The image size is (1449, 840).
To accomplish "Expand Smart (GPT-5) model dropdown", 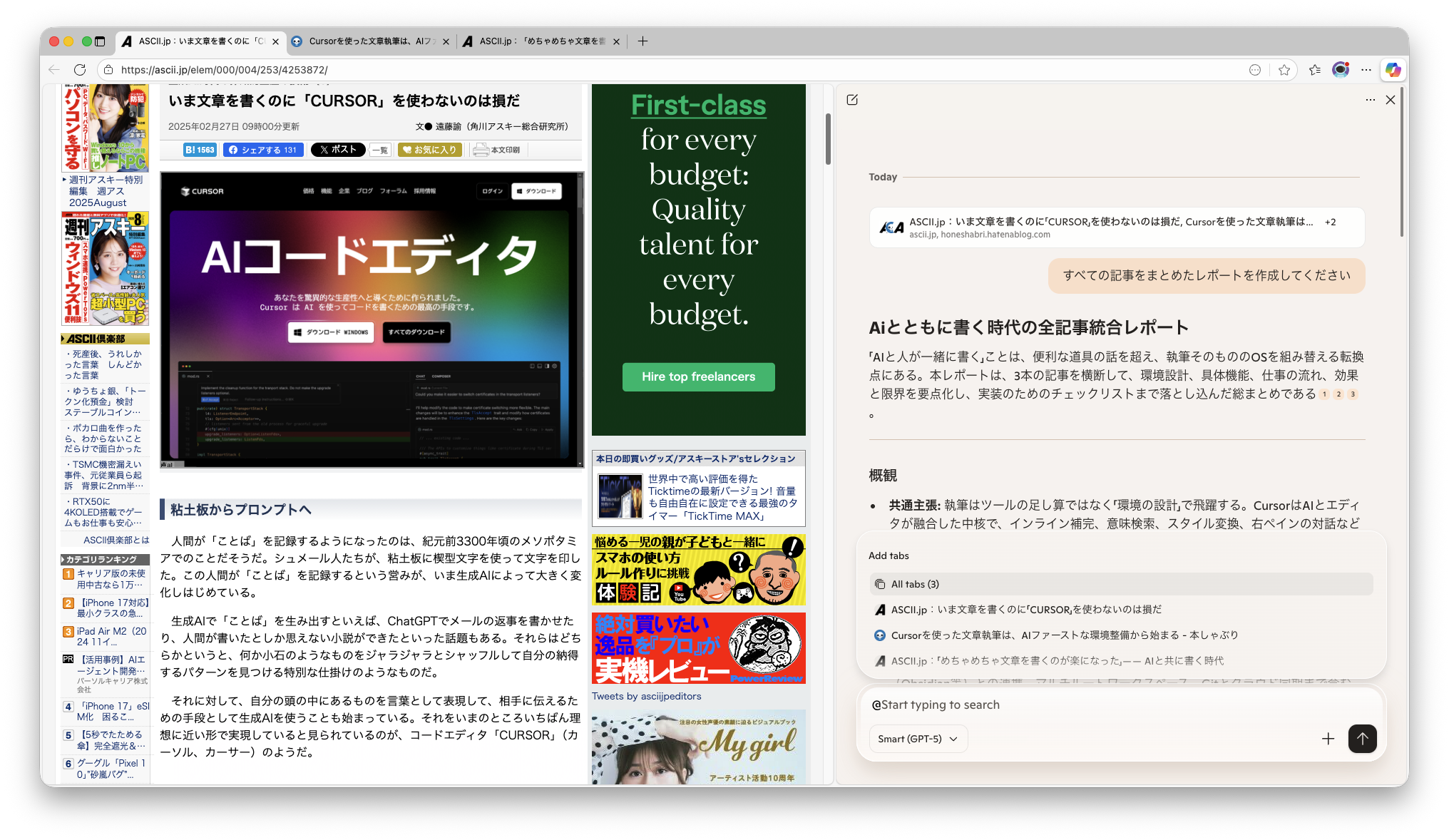I will 918,739.
